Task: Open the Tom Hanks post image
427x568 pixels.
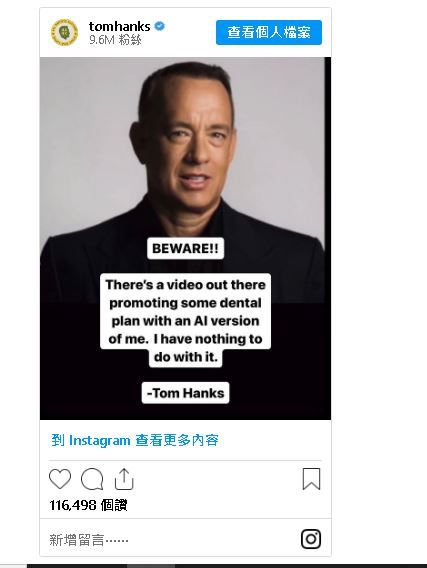Action: pos(185,238)
